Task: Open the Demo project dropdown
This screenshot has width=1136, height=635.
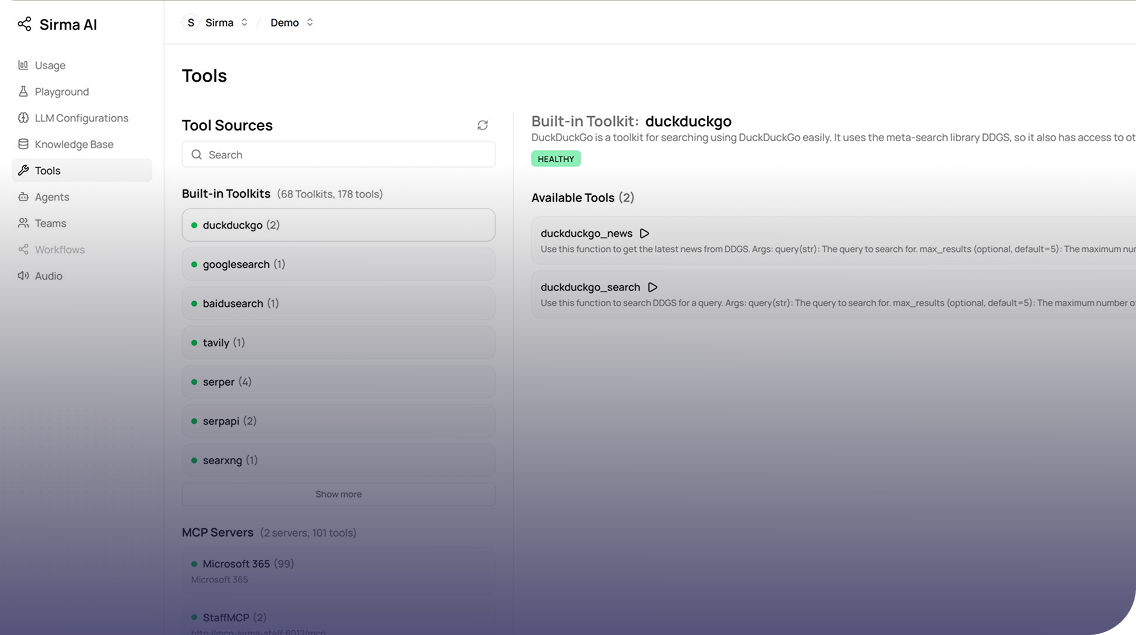Action: [292, 22]
